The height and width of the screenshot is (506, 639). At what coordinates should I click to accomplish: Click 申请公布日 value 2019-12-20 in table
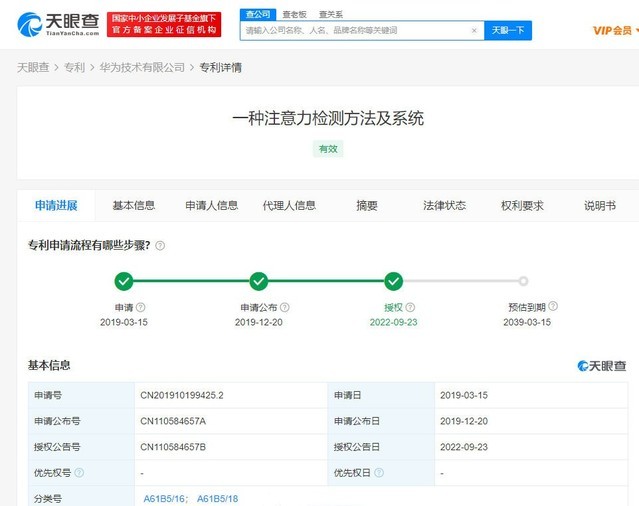pos(464,421)
